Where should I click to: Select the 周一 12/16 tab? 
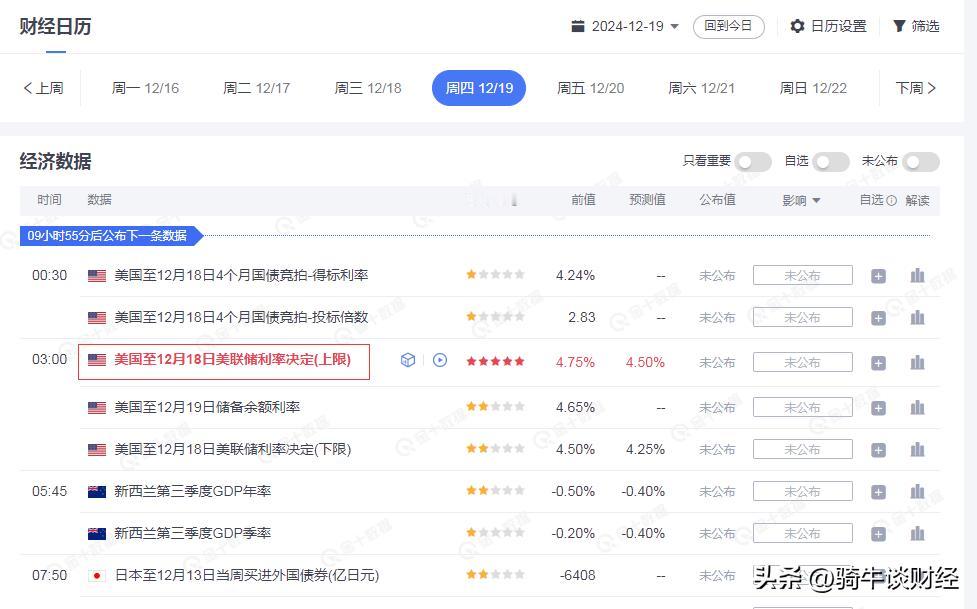pos(145,88)
